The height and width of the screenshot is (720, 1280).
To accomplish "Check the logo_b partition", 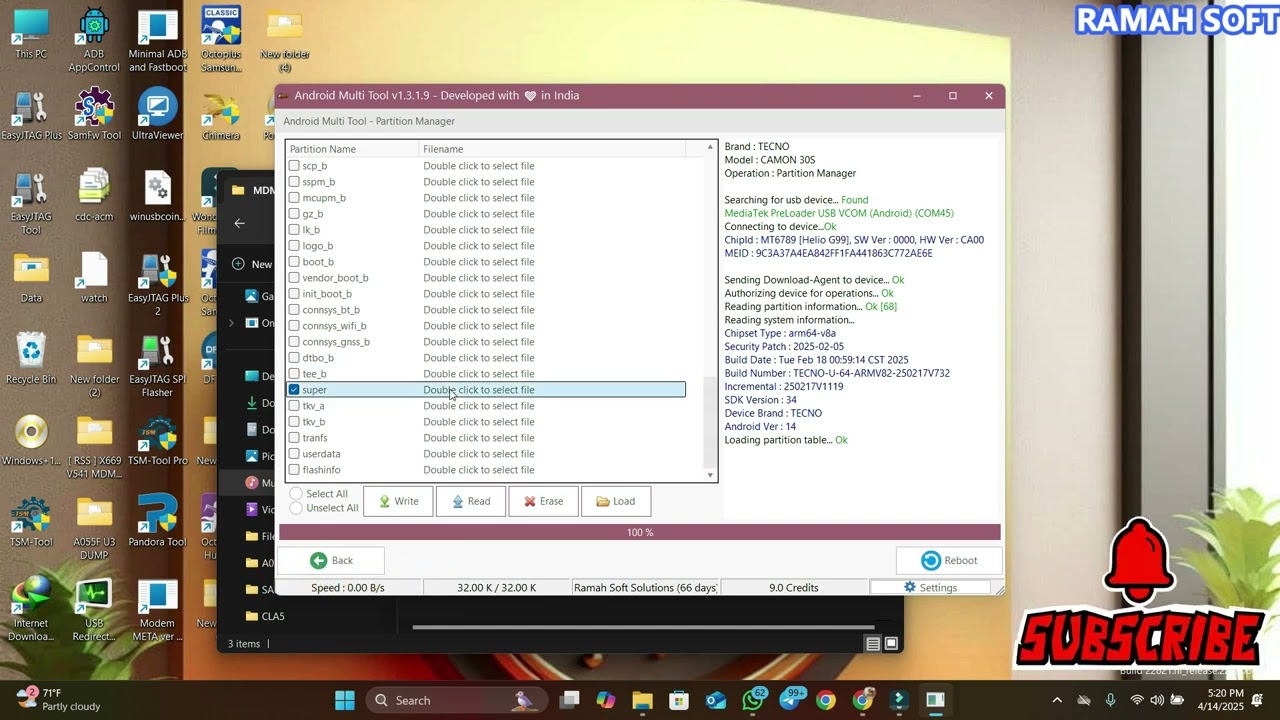I will (294, 246).
